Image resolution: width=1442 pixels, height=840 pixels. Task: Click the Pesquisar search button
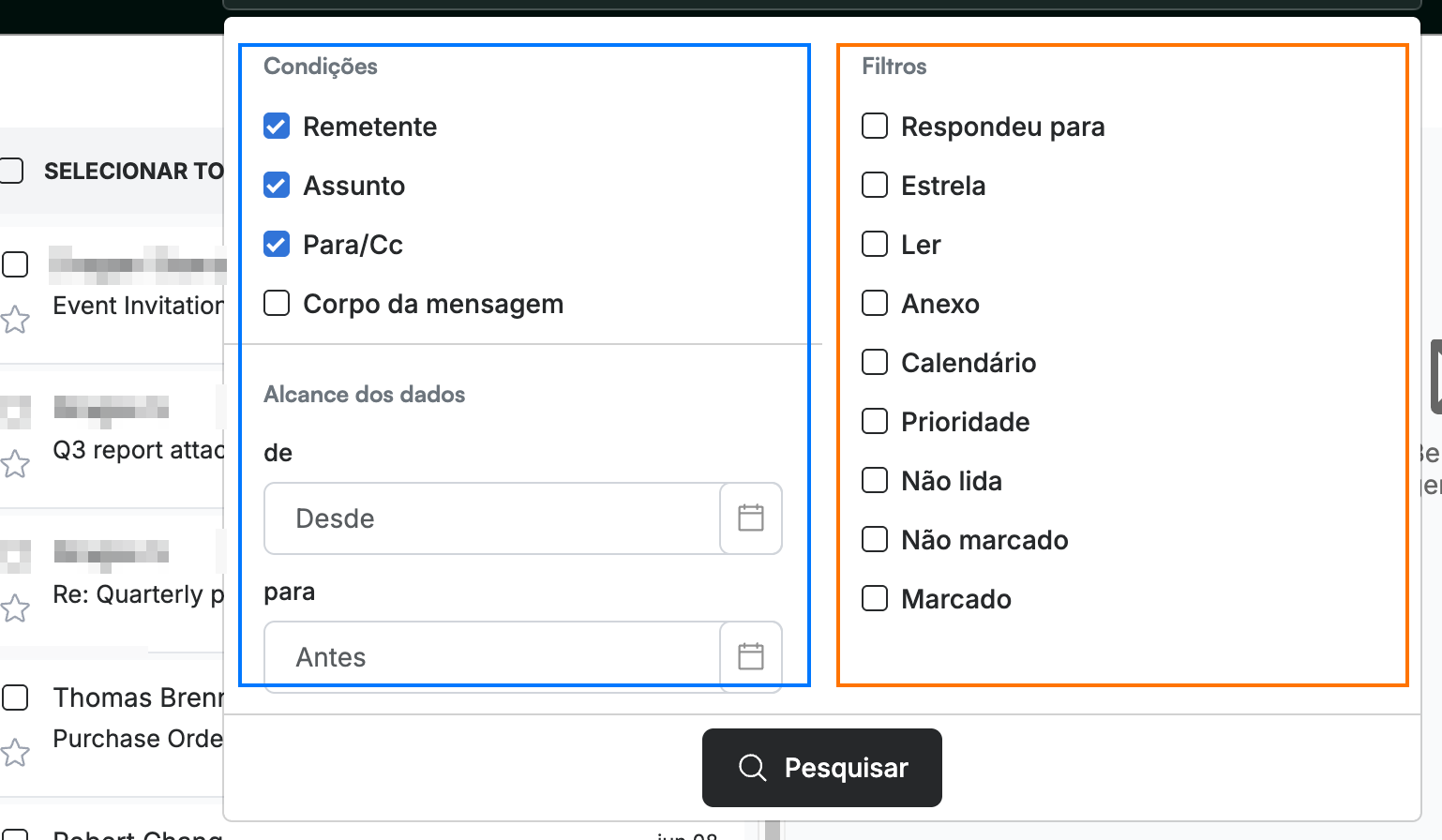pos(822,768)
